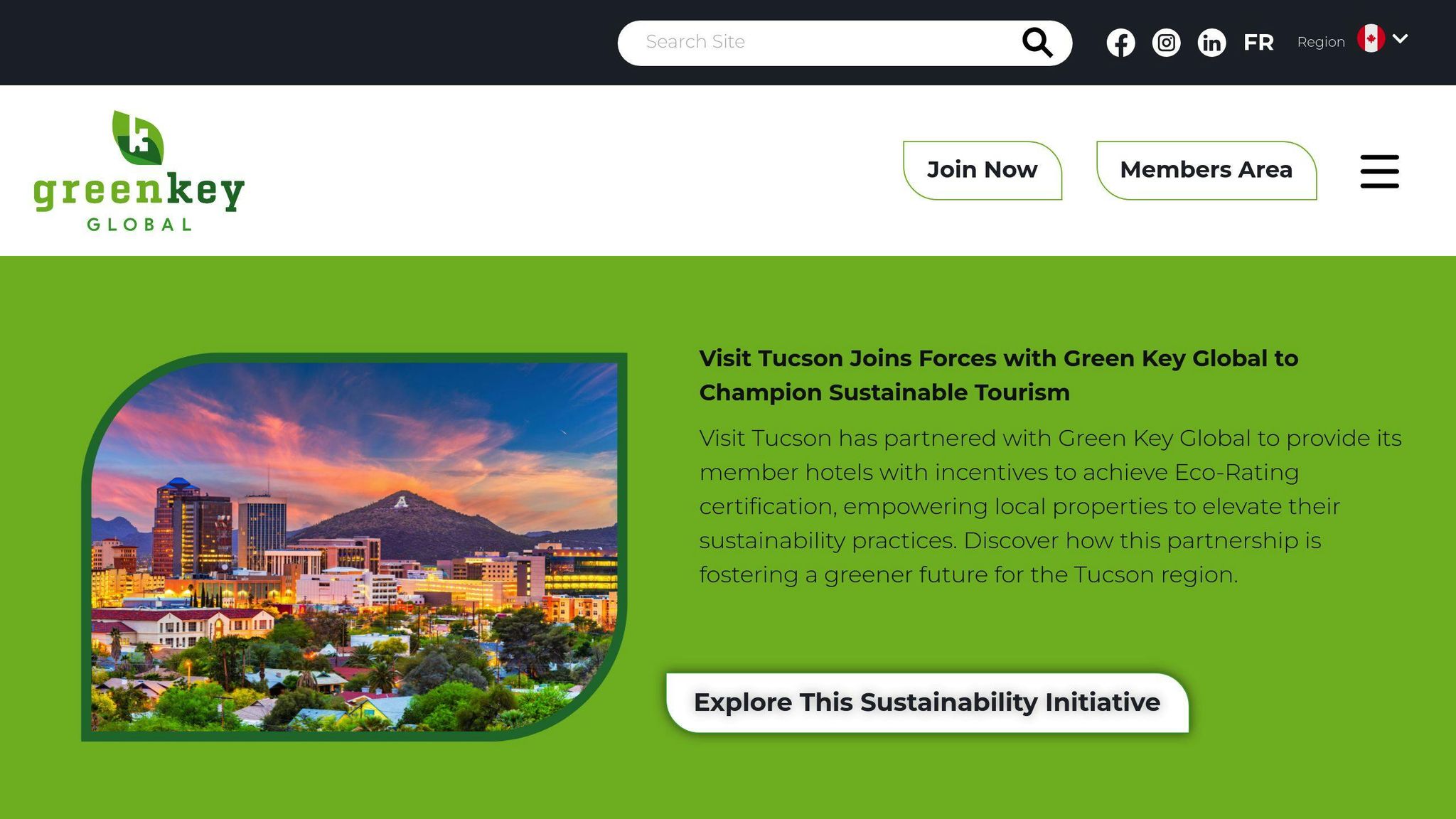
Task: Open the hamburger navigation menu
Action: 1379,171
